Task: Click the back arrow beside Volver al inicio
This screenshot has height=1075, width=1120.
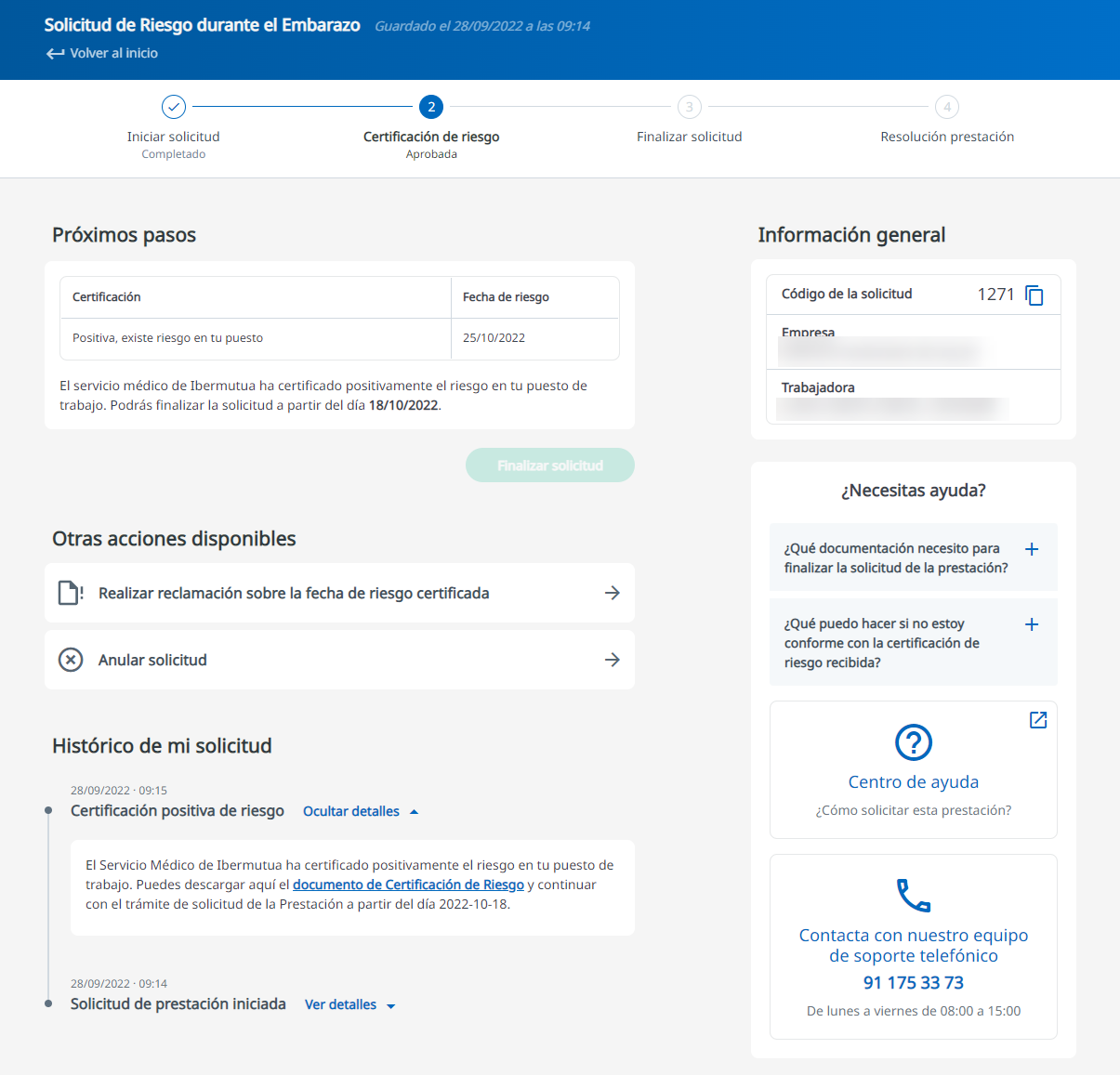Action: point(56,54)
